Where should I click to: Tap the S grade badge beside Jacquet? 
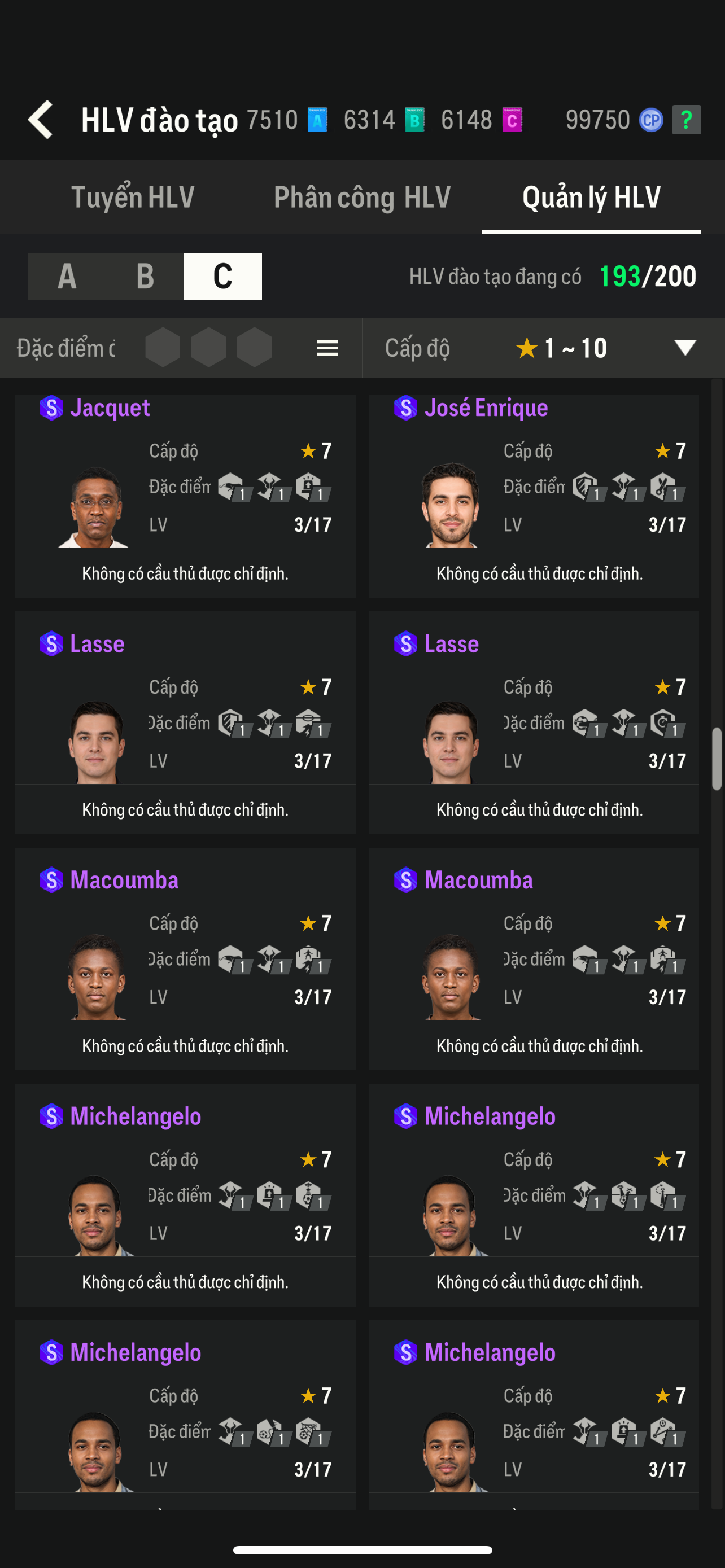click(x=51, y=408)
